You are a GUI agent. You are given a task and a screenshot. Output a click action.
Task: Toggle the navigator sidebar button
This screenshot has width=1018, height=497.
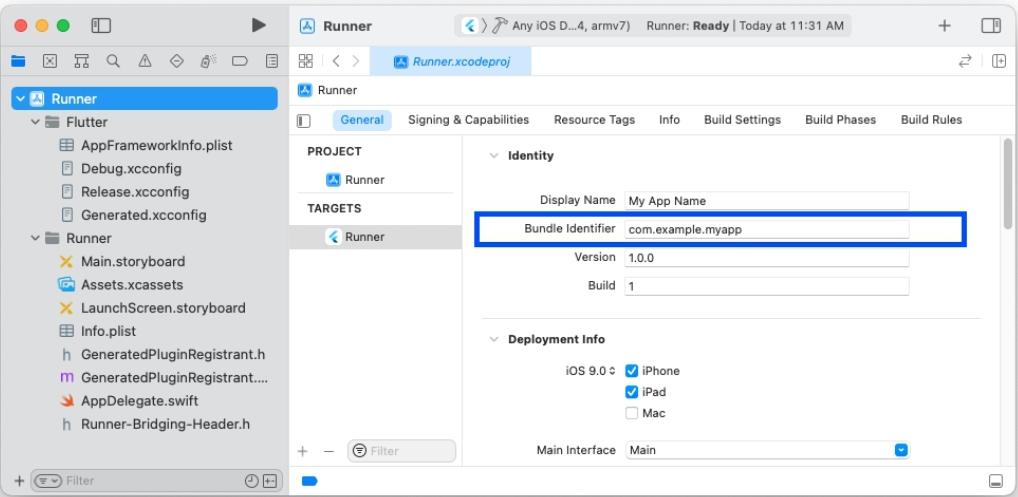click(101, 25)
